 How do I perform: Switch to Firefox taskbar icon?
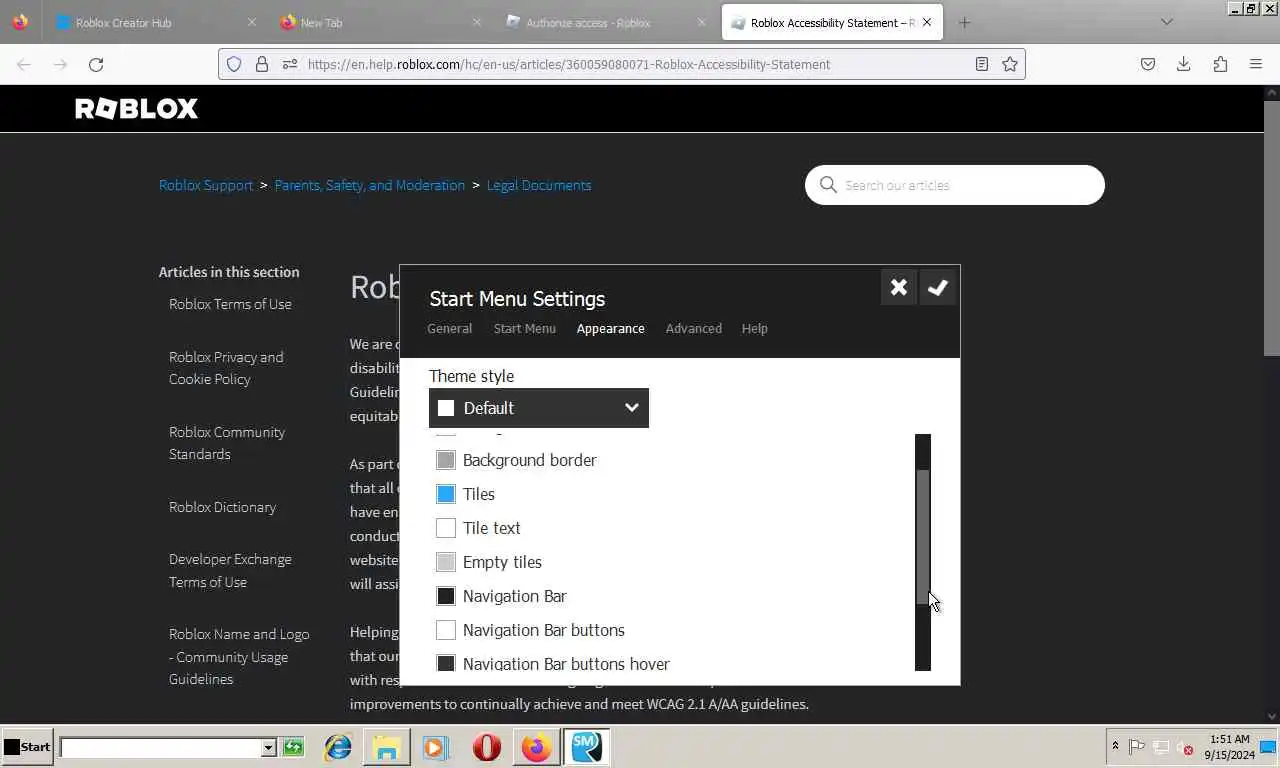(x=536, y=747)
